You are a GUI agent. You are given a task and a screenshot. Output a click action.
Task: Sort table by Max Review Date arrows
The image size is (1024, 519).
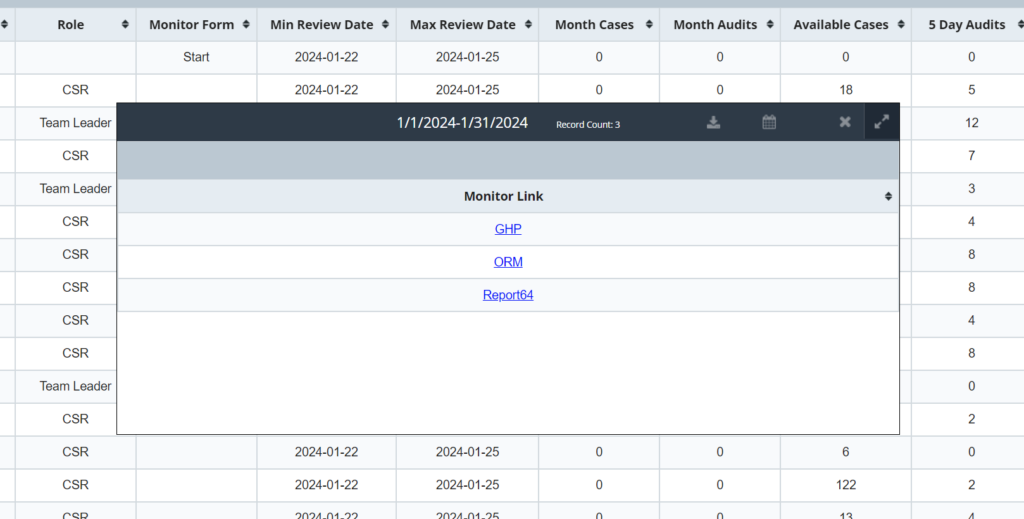(528, 25)
